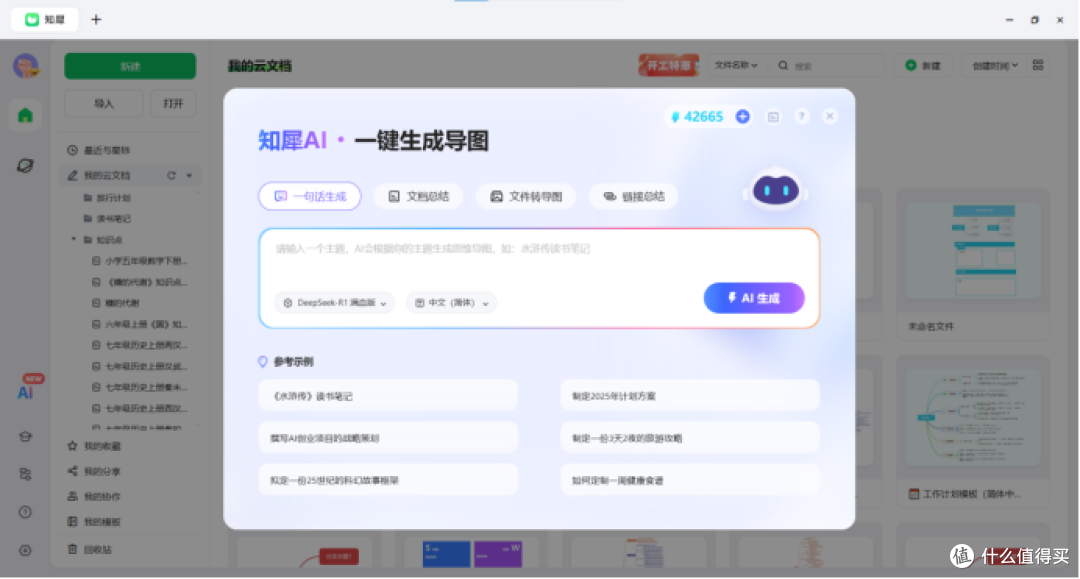This screenshot has width=1080, height=579.
Task: Click the diagram structure icon in left rail
Action: 25,474
